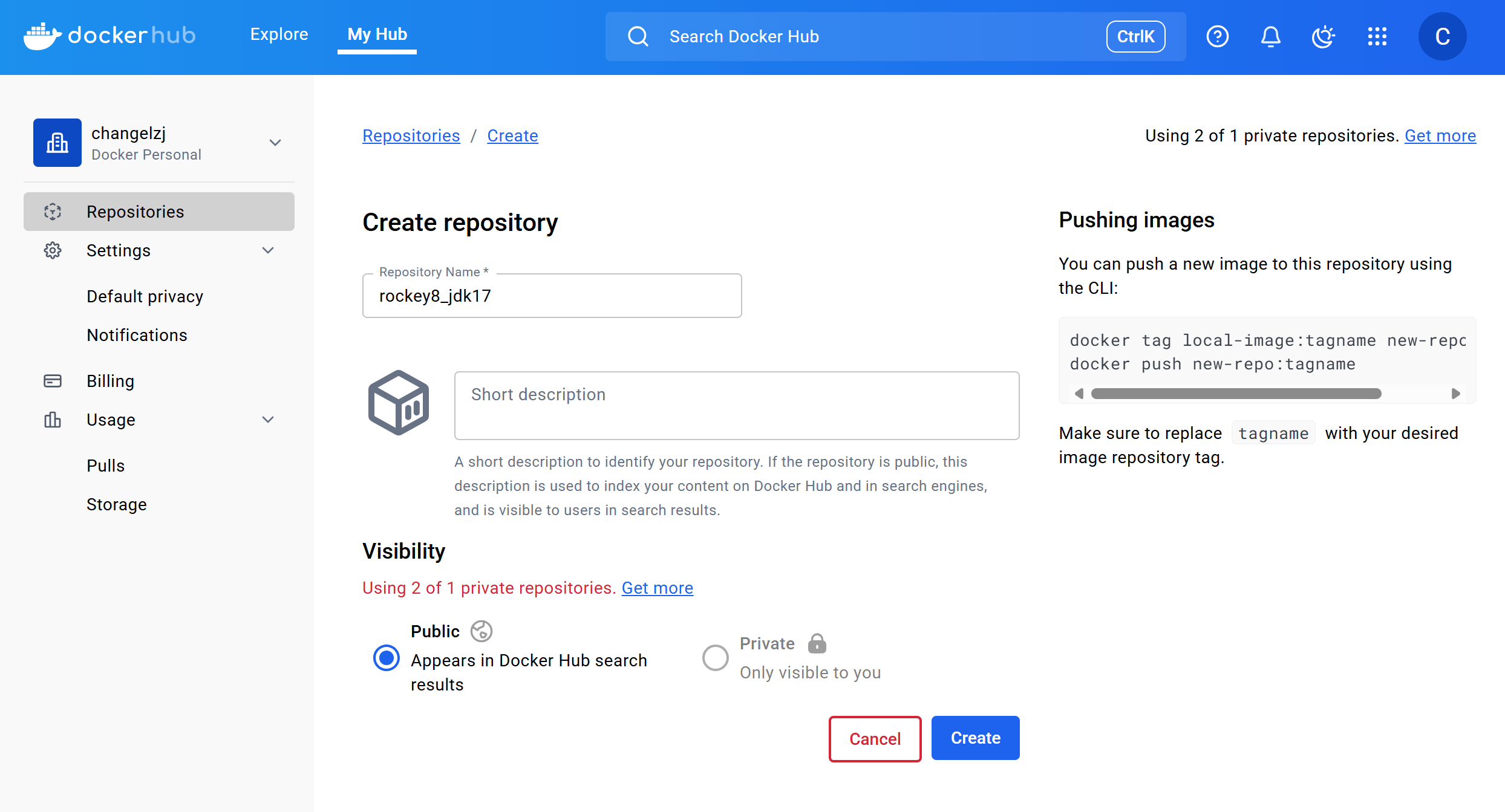Click the Settings gear icon in sidebar
Image resolution: width=1505 pixels, height=812 pixels.
click(x=53, y=250)
